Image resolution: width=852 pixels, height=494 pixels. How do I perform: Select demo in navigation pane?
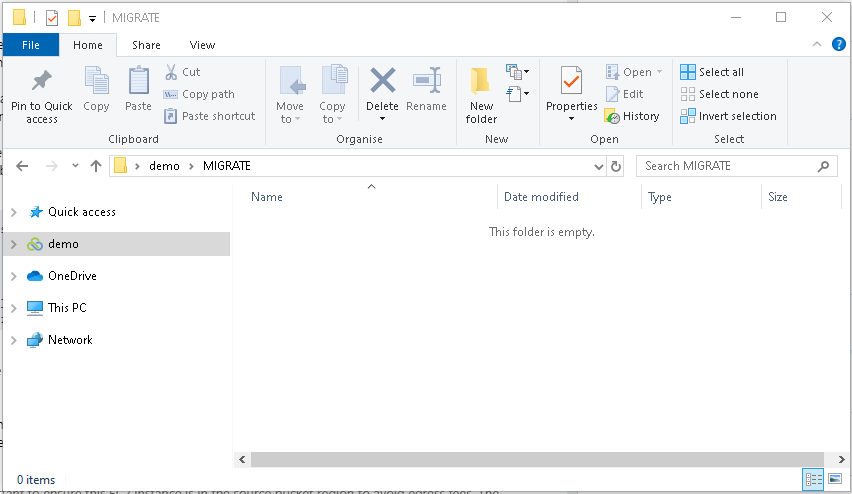tap(63, 244)
